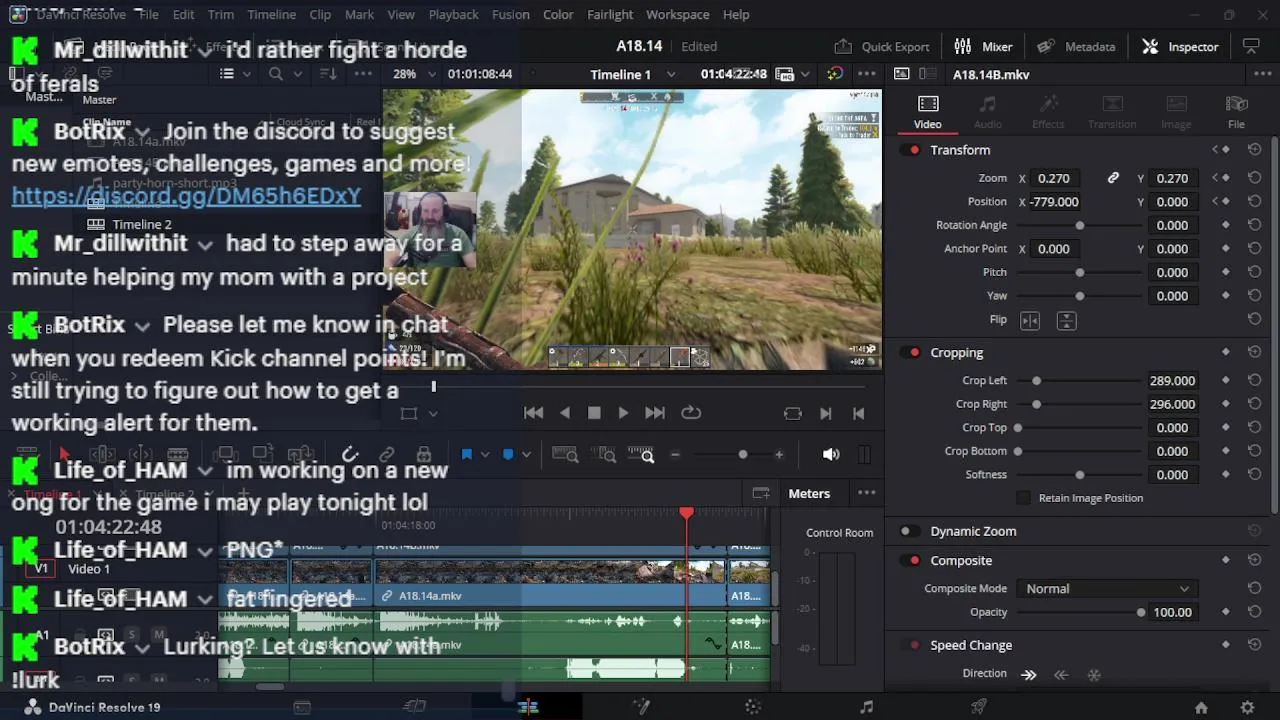Toggle the Dynamic Zoom switch
This screenshot has width=1280, height=720.
click(x=909, y=531)
